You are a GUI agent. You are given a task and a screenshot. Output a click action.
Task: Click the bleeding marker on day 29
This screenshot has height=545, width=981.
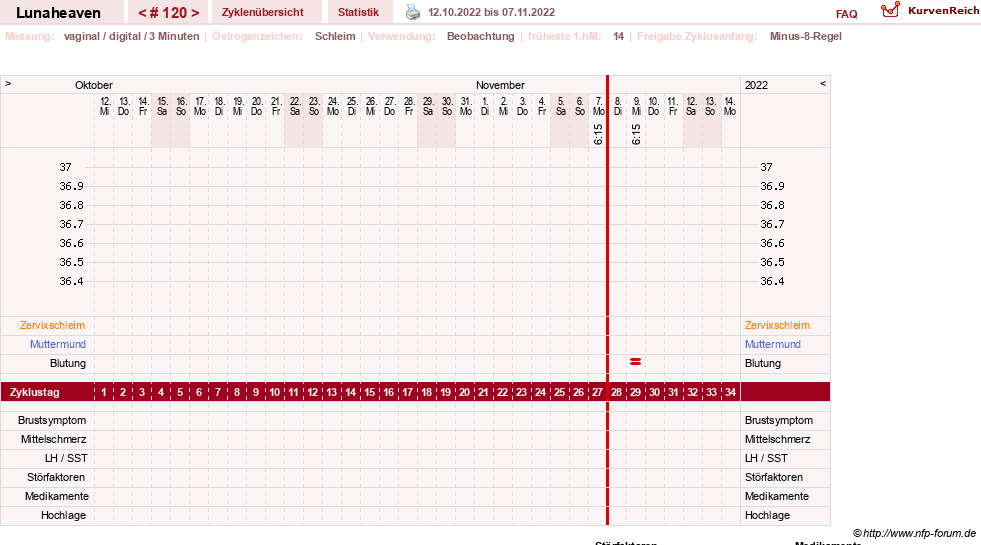(x=636, y=362)
